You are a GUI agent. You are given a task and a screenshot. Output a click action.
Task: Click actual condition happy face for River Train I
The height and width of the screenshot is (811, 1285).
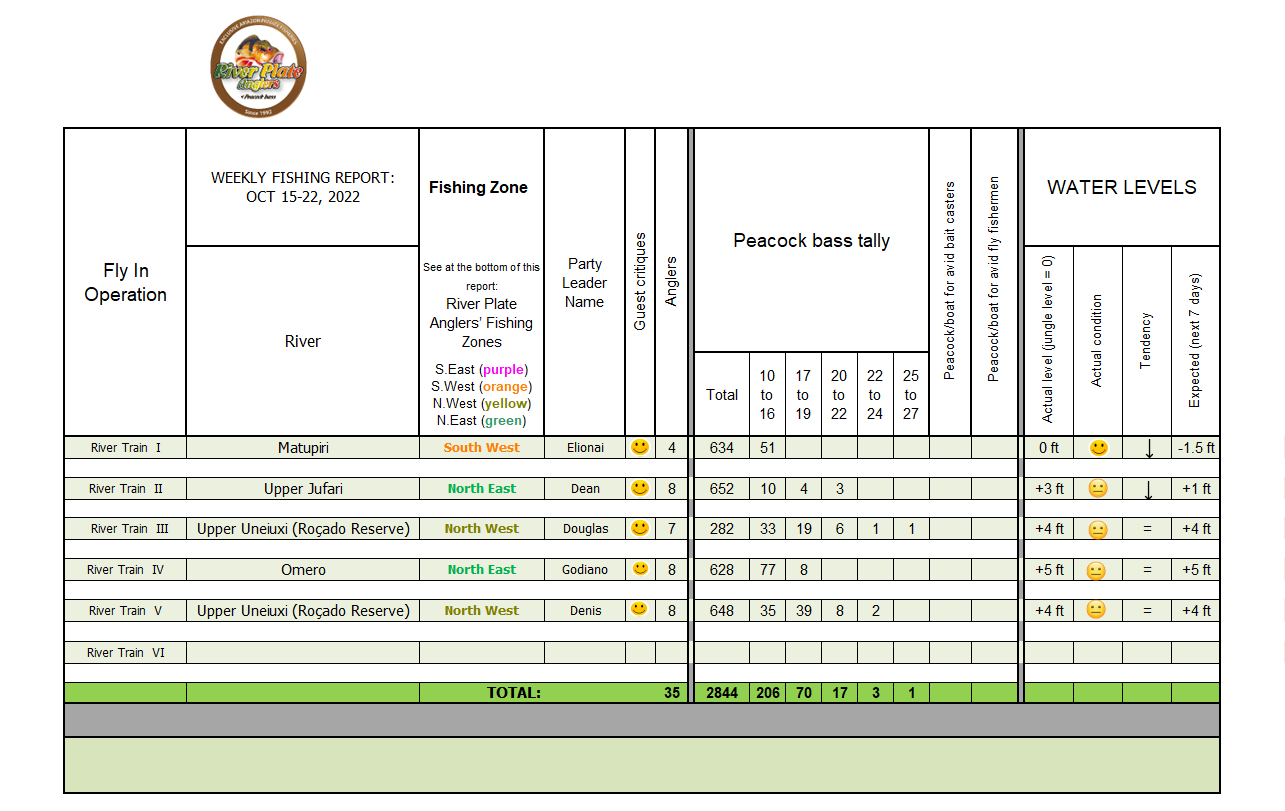pyautogui.click(x=1098, y=448)
